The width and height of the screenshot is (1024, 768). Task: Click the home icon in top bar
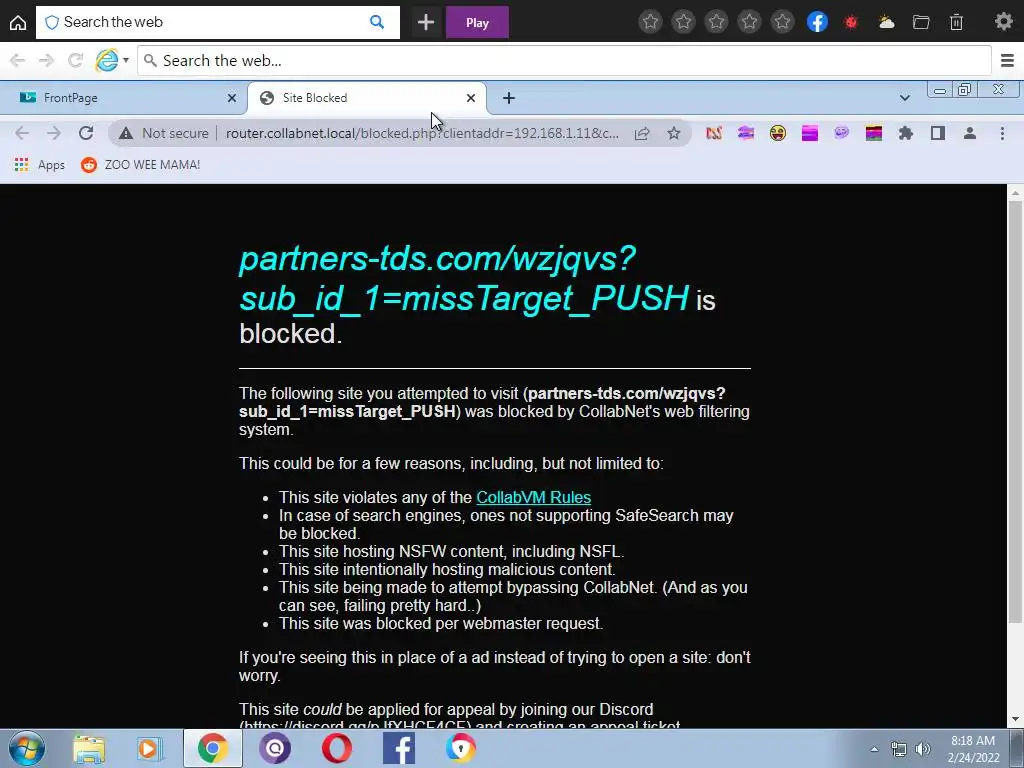[18, 22]
